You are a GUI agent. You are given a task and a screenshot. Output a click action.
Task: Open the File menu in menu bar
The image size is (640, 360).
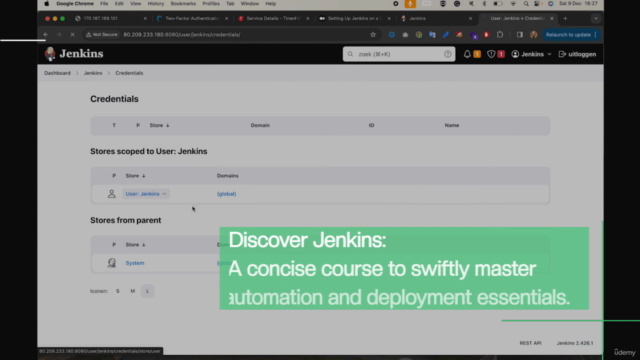pos(104,4)
